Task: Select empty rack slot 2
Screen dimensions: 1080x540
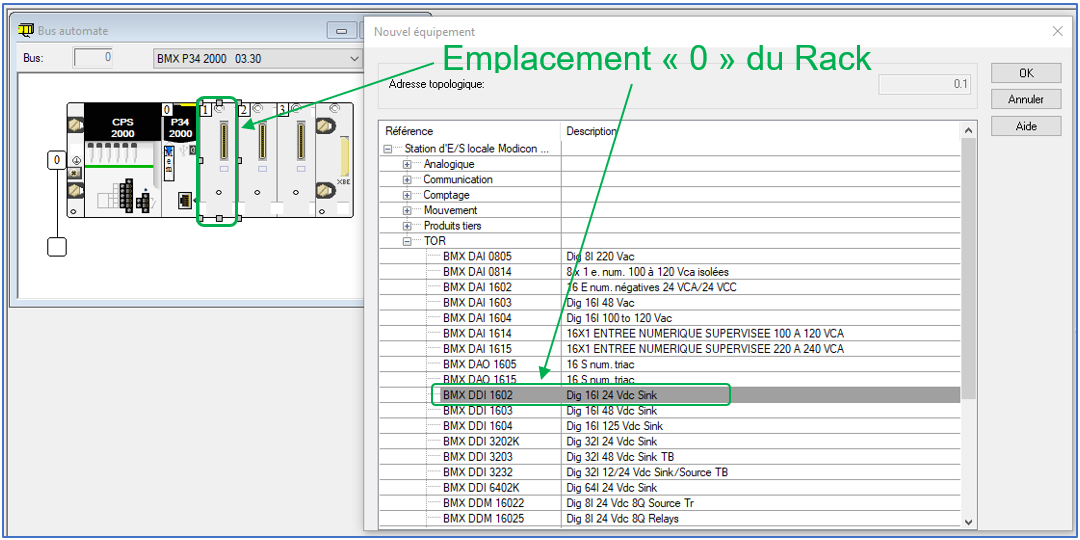Action: 257,160
